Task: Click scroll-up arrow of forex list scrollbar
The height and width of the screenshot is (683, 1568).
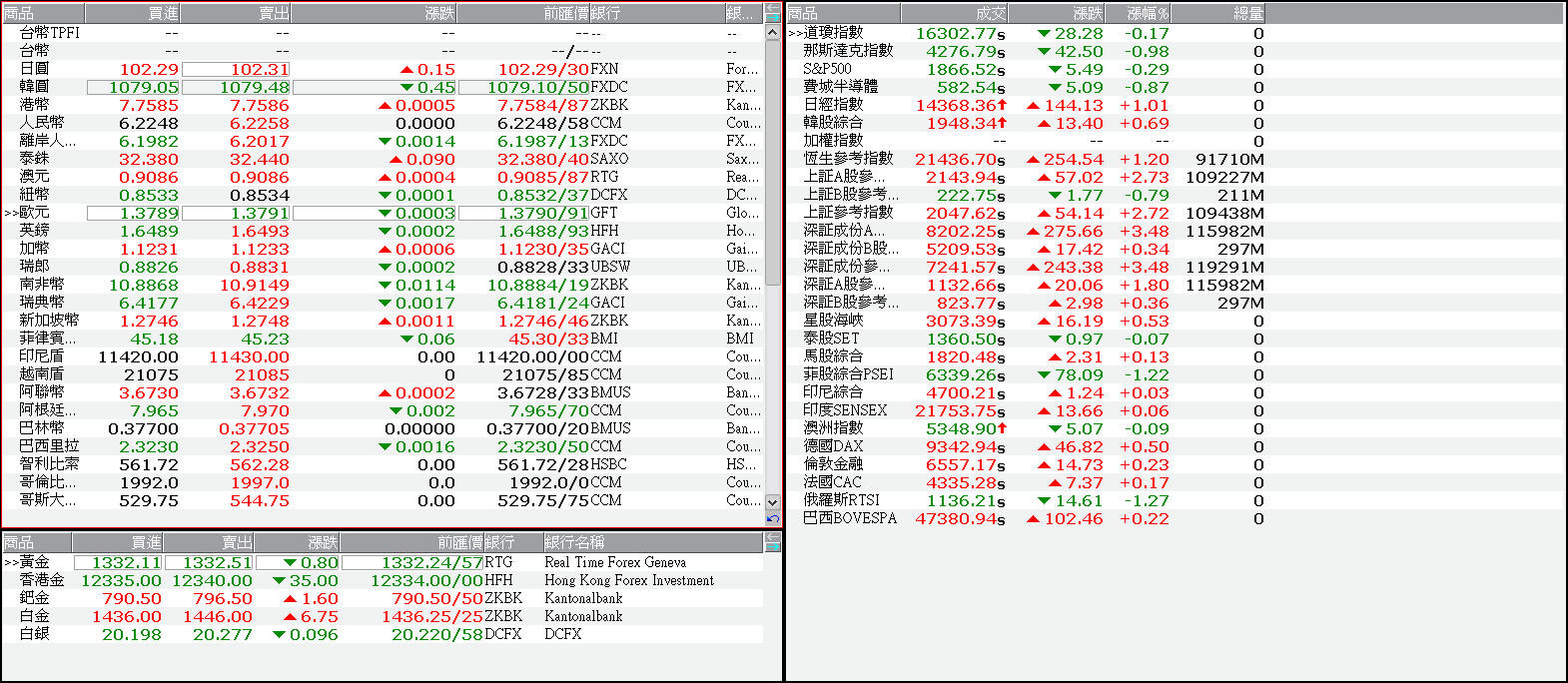Action: pyautogui.click(x=772, y=33)
